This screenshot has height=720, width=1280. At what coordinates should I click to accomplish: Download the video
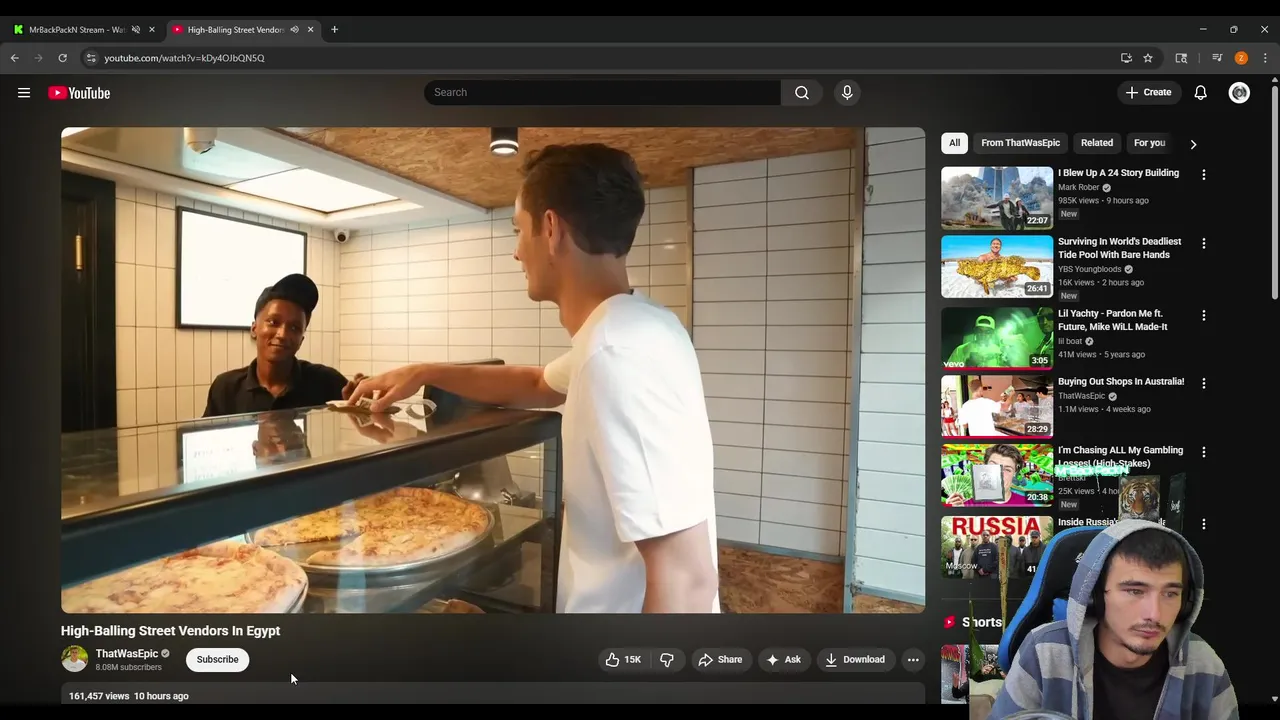tap(855, 660)
